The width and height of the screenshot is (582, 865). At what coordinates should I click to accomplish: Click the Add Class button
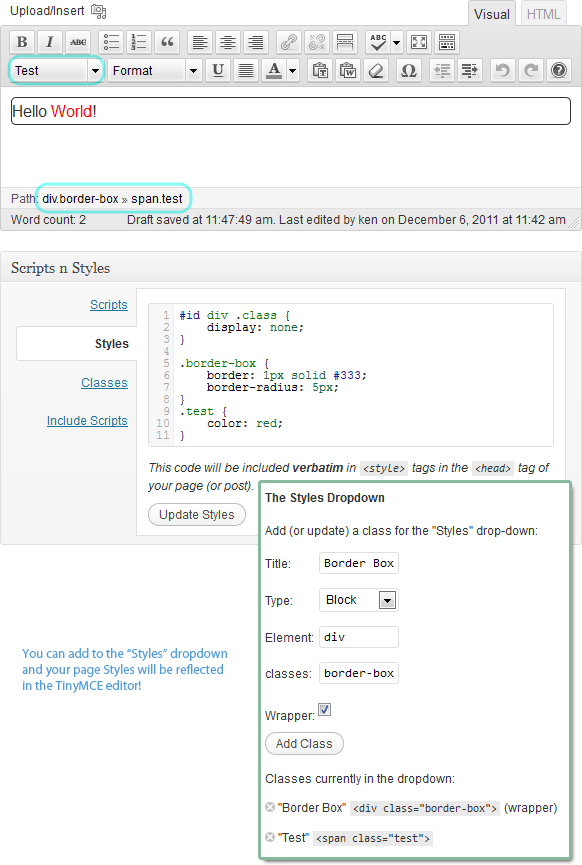304,744
